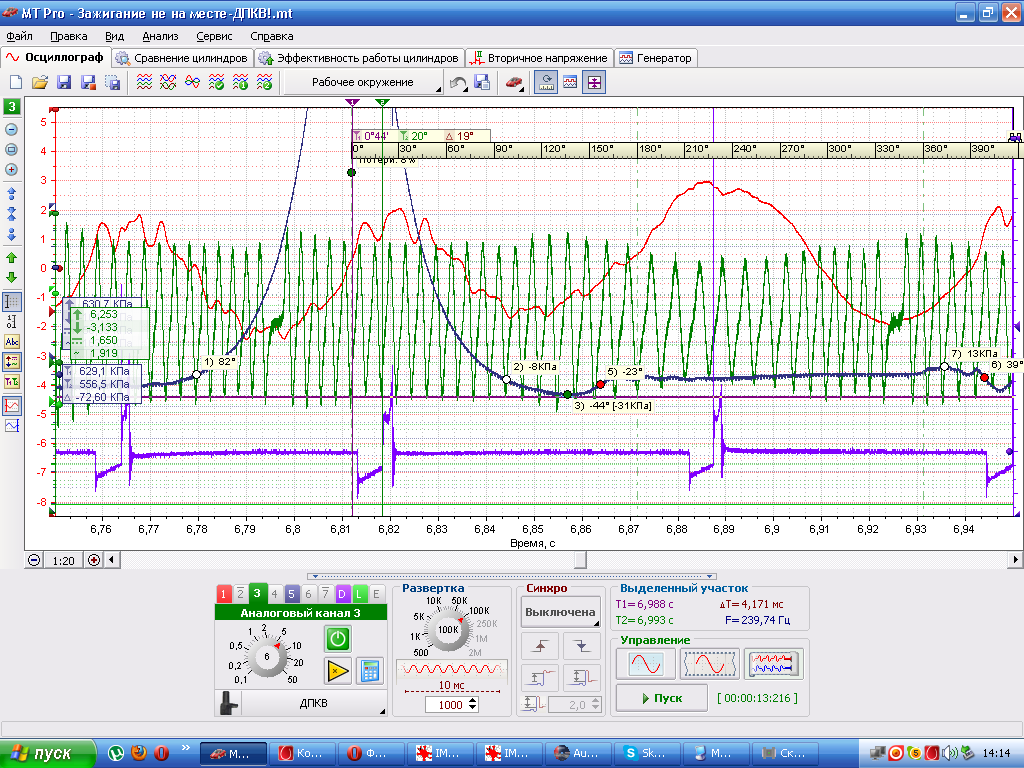This screenshot has height=768, width=1024.
Task: Click the sine wave oscilloscope mode icon under Управление
Action: (645, 664)
